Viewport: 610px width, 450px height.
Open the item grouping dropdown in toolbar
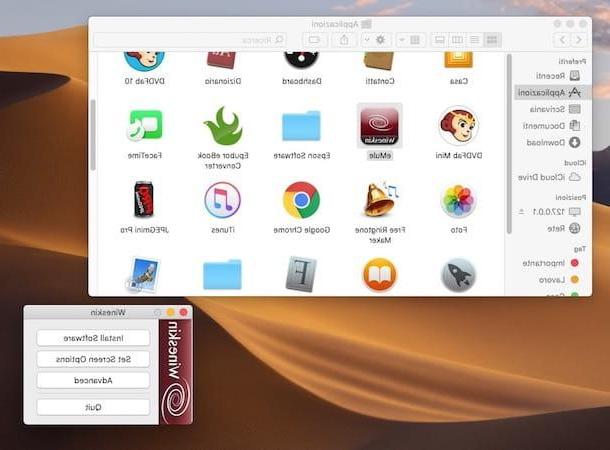(x=410, y=40)
